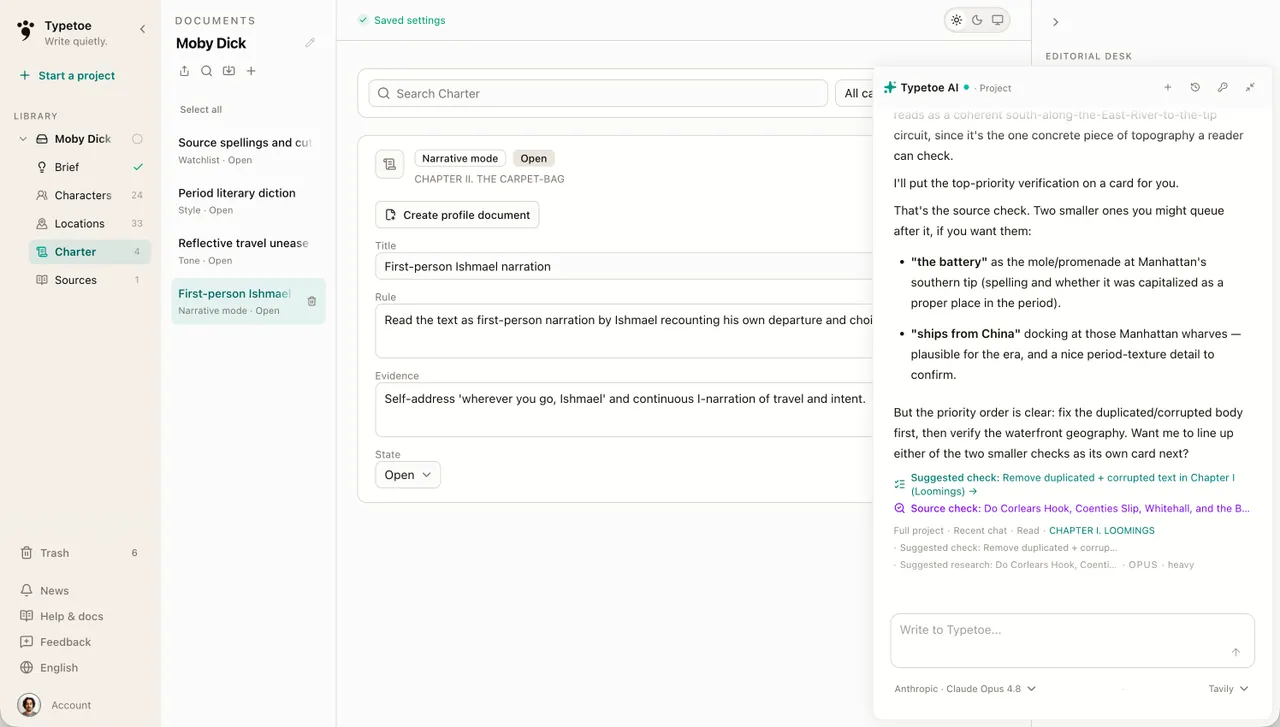This screenshot has width=1280, height=727.
Task: Collapse the Moby Dick library tree
Action: pos(23,139)
